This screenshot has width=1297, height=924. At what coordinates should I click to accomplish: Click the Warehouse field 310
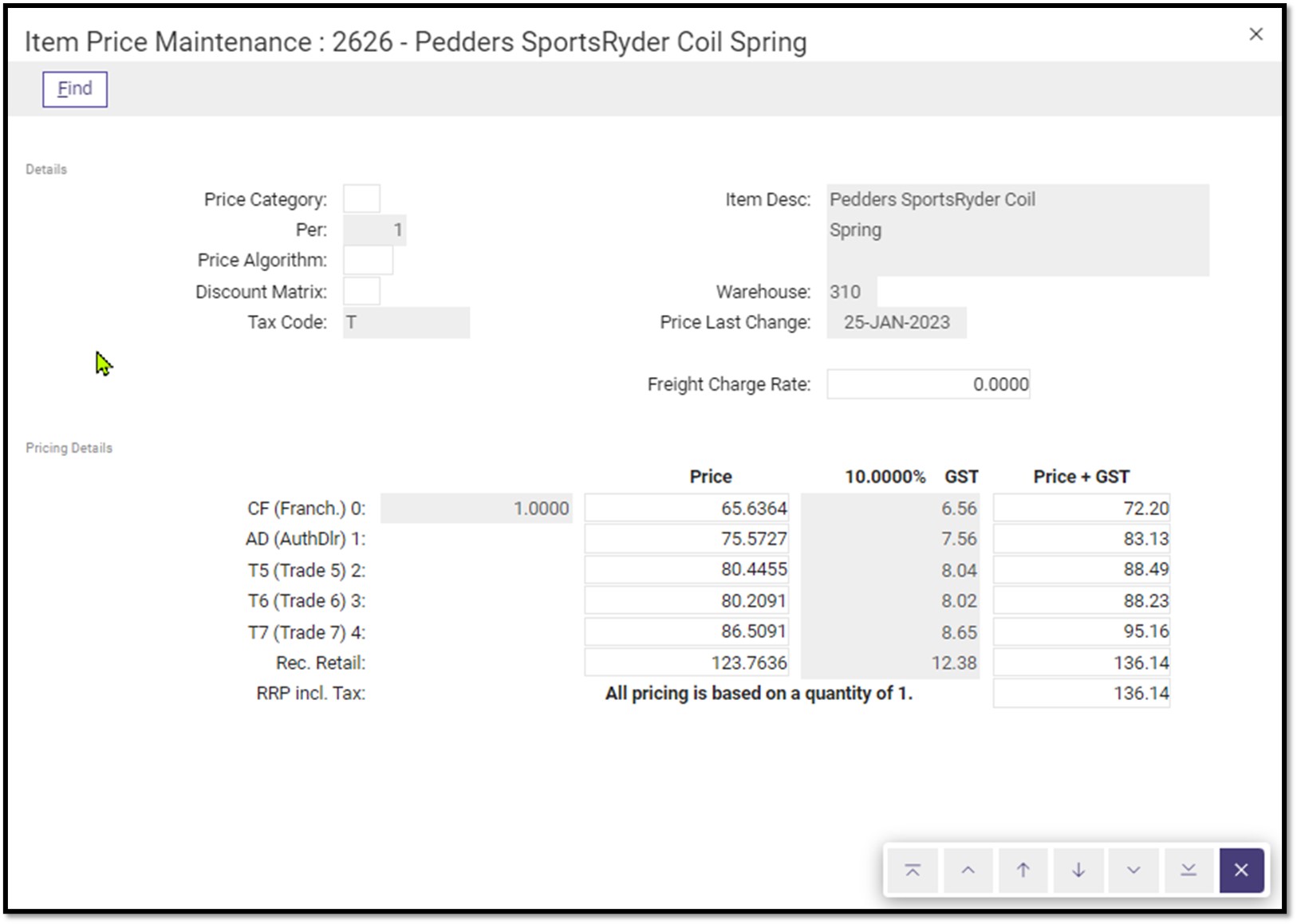852,292
